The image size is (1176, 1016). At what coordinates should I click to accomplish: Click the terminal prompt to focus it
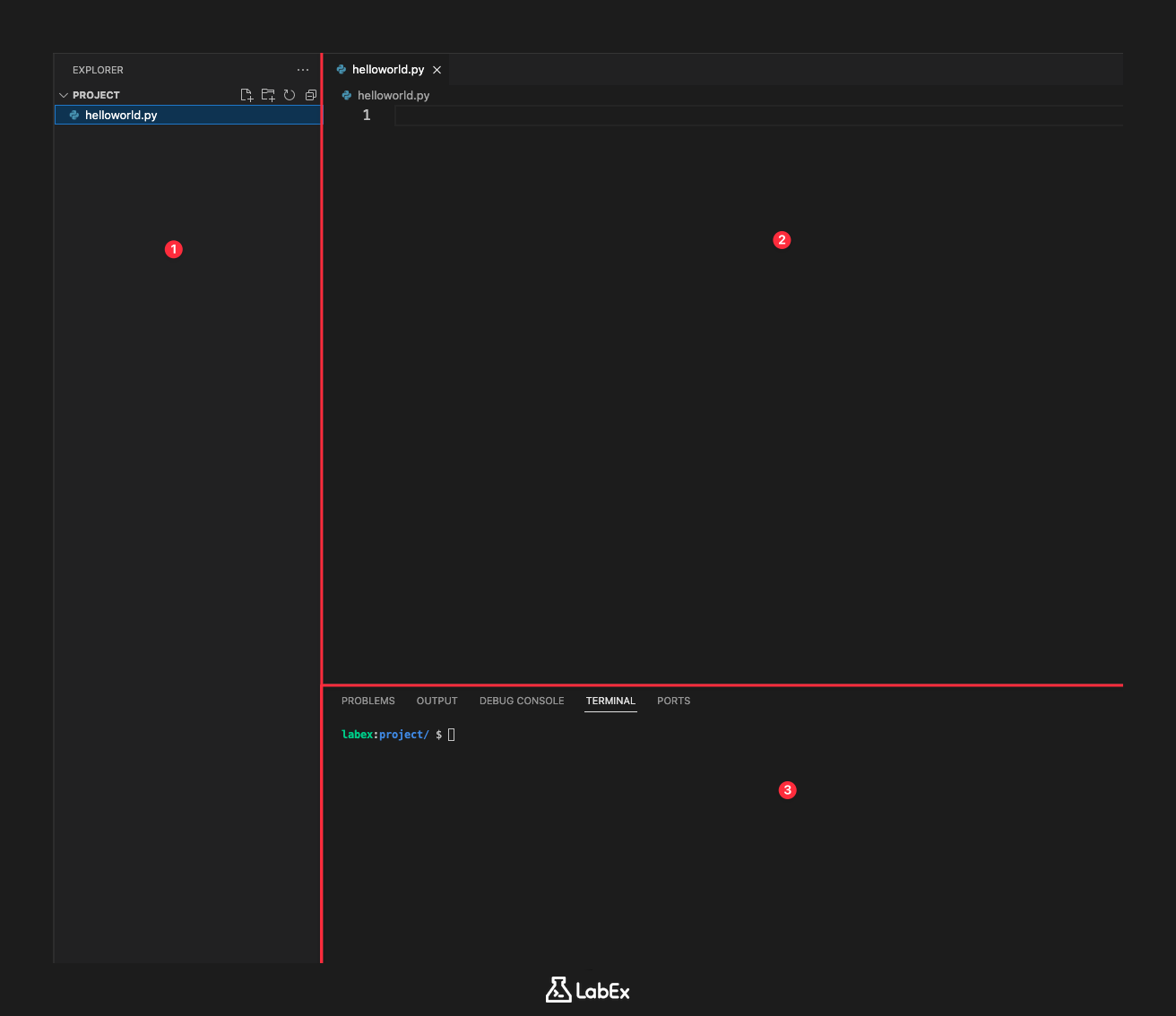coord(450,734)
